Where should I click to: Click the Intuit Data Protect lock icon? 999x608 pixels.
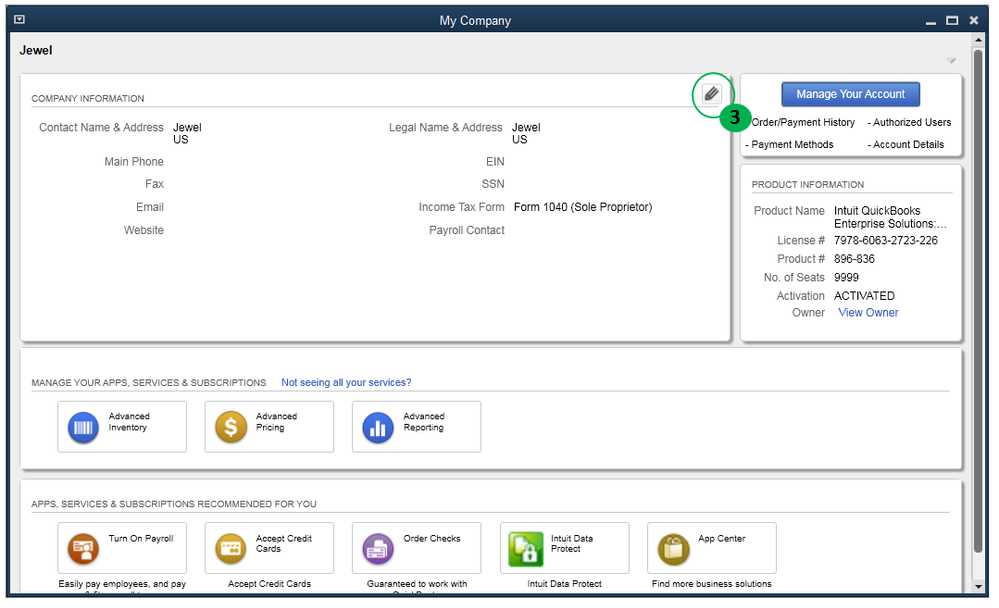coord(526,549)
